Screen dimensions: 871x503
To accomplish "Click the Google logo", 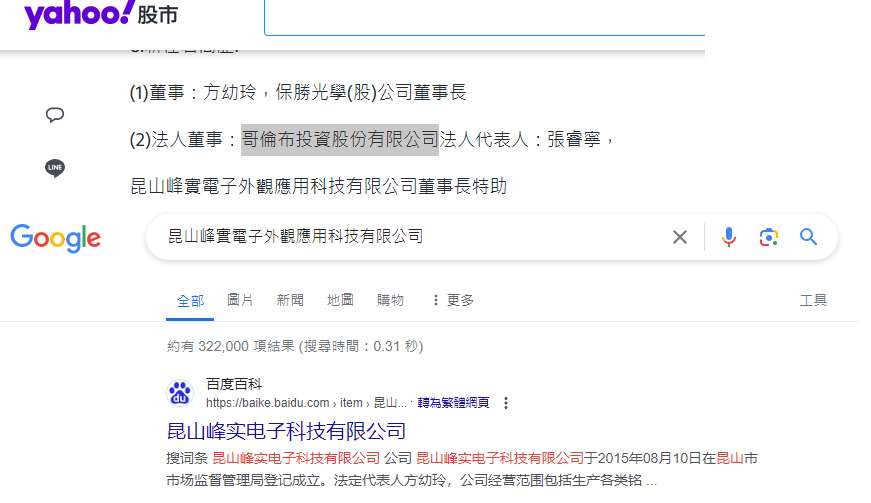I will (56, 237).
